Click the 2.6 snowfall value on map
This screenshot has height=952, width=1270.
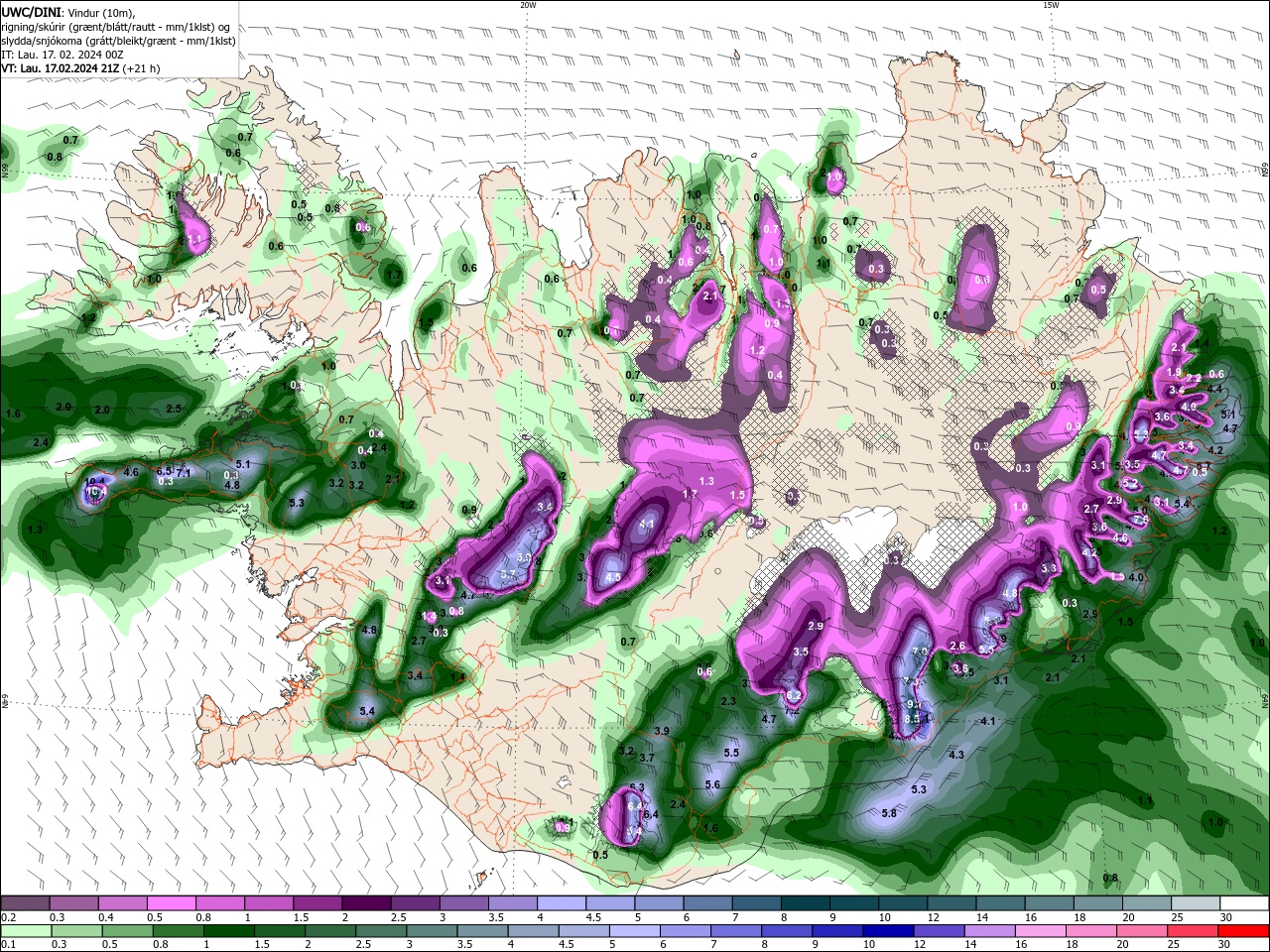957,646
